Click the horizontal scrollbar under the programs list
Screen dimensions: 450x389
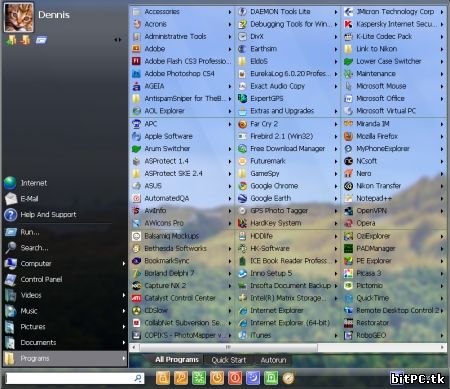288,347
